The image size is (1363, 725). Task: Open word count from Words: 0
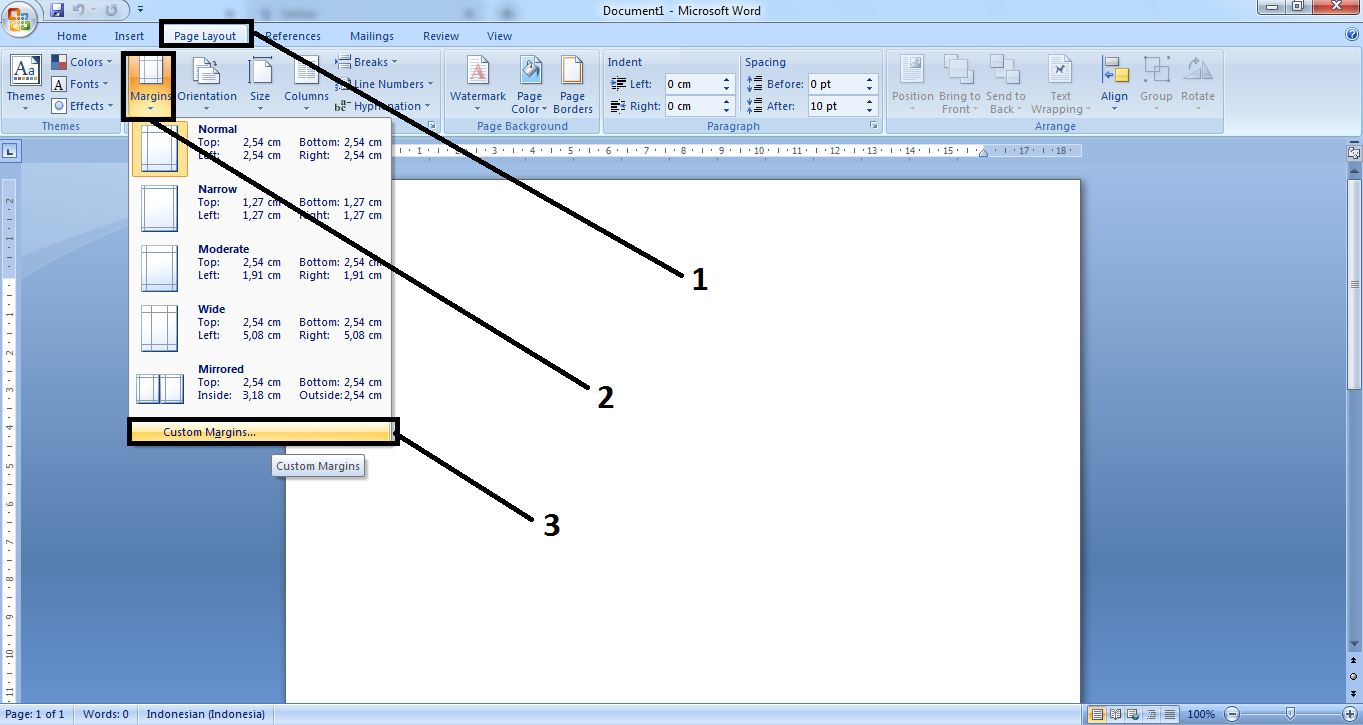point(106,715)
